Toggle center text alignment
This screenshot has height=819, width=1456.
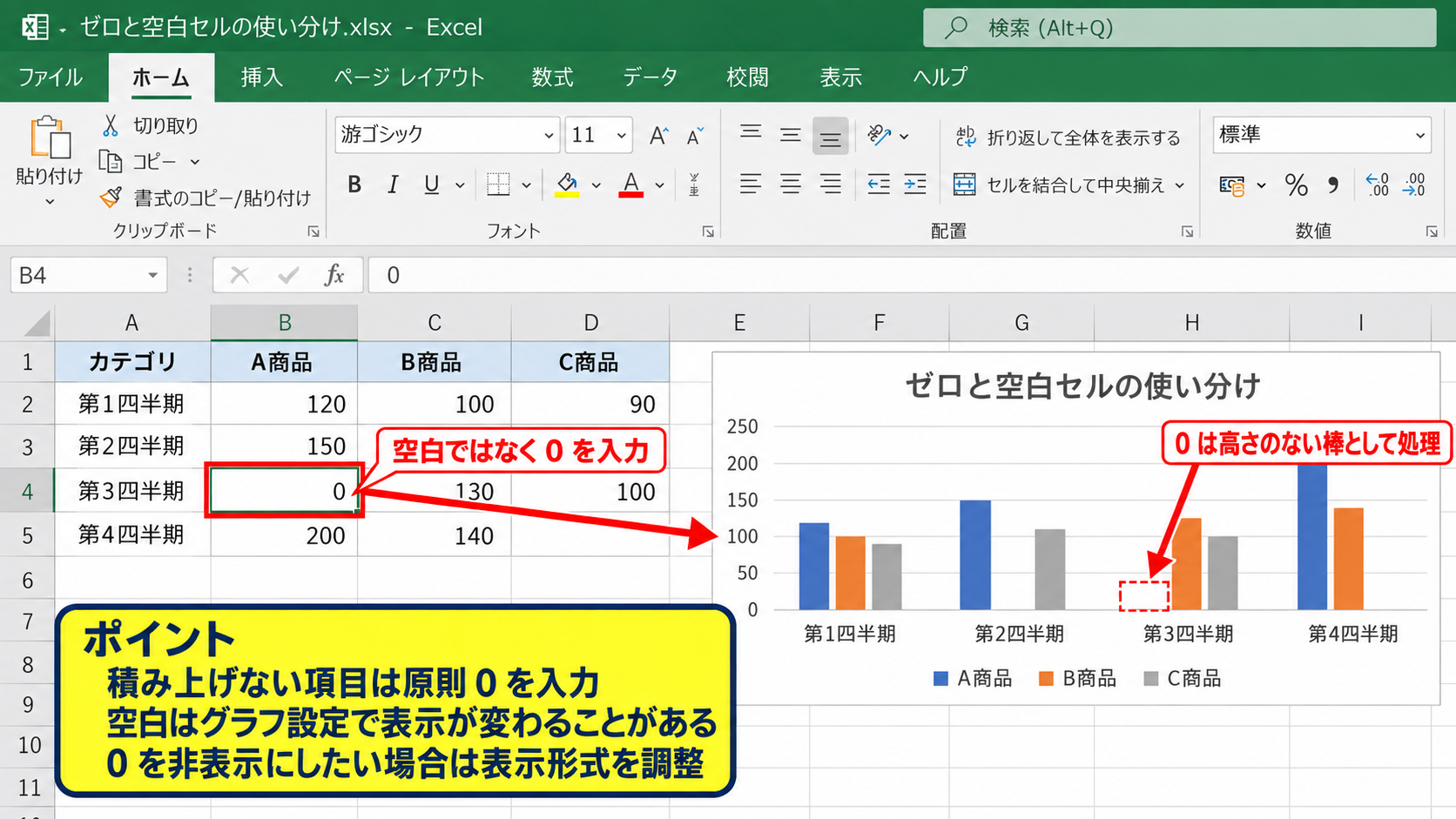(x=791, y=185)
